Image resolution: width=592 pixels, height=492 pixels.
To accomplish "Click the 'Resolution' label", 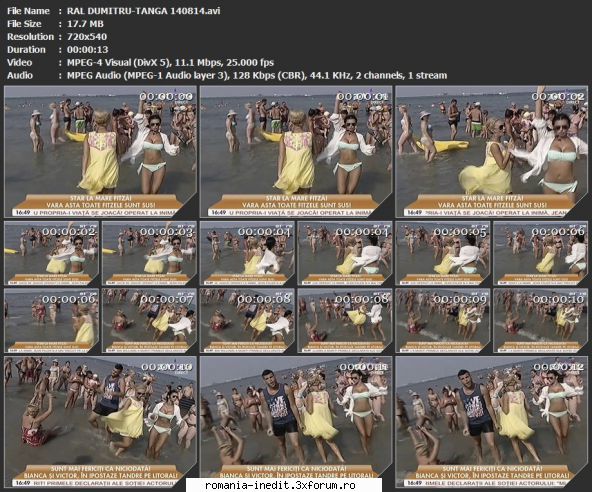I will 31,37.
